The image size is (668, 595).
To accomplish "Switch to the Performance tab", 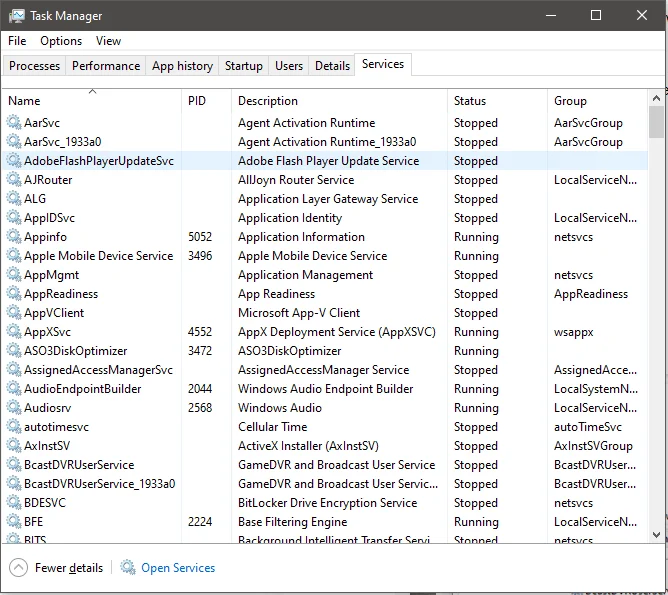I will [x=106, y=66].
